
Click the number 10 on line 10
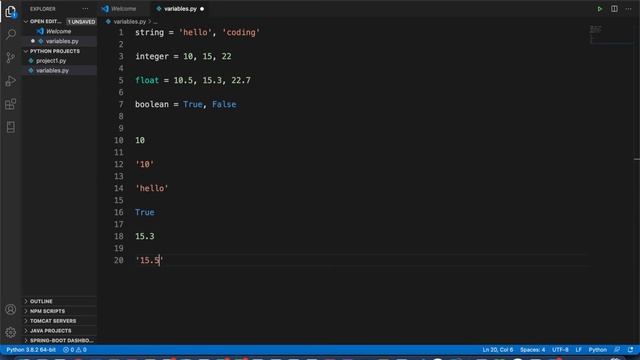point(140,140)
